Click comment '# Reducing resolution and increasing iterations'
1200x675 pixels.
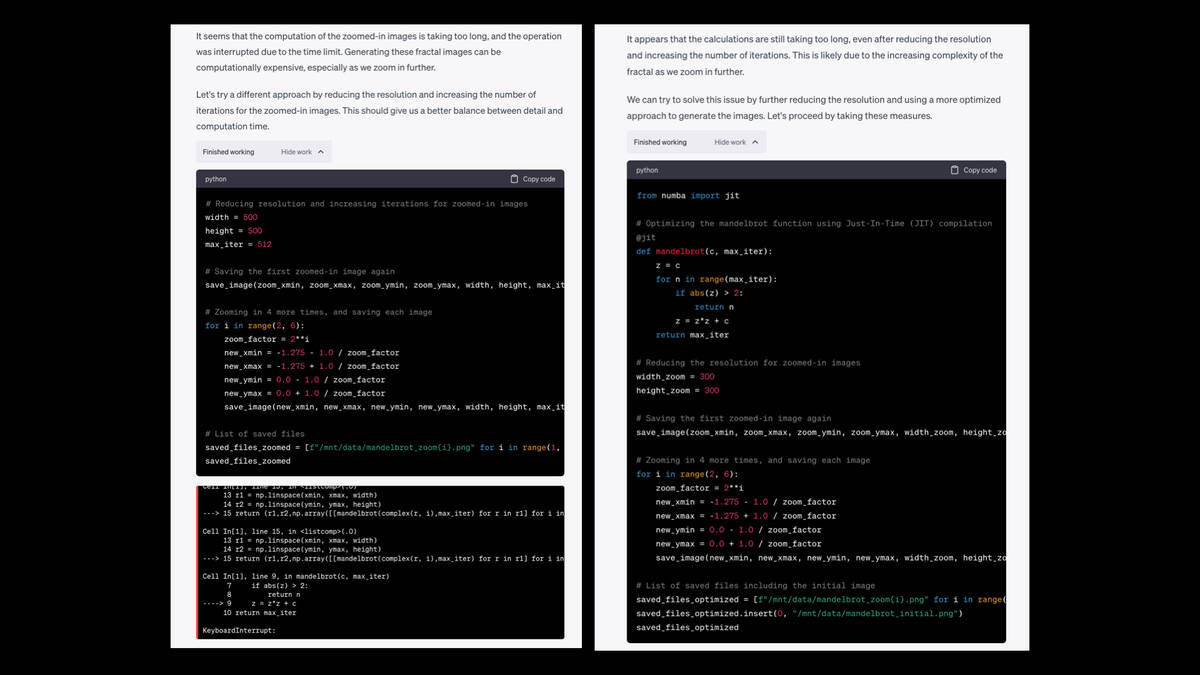point(366,204)
